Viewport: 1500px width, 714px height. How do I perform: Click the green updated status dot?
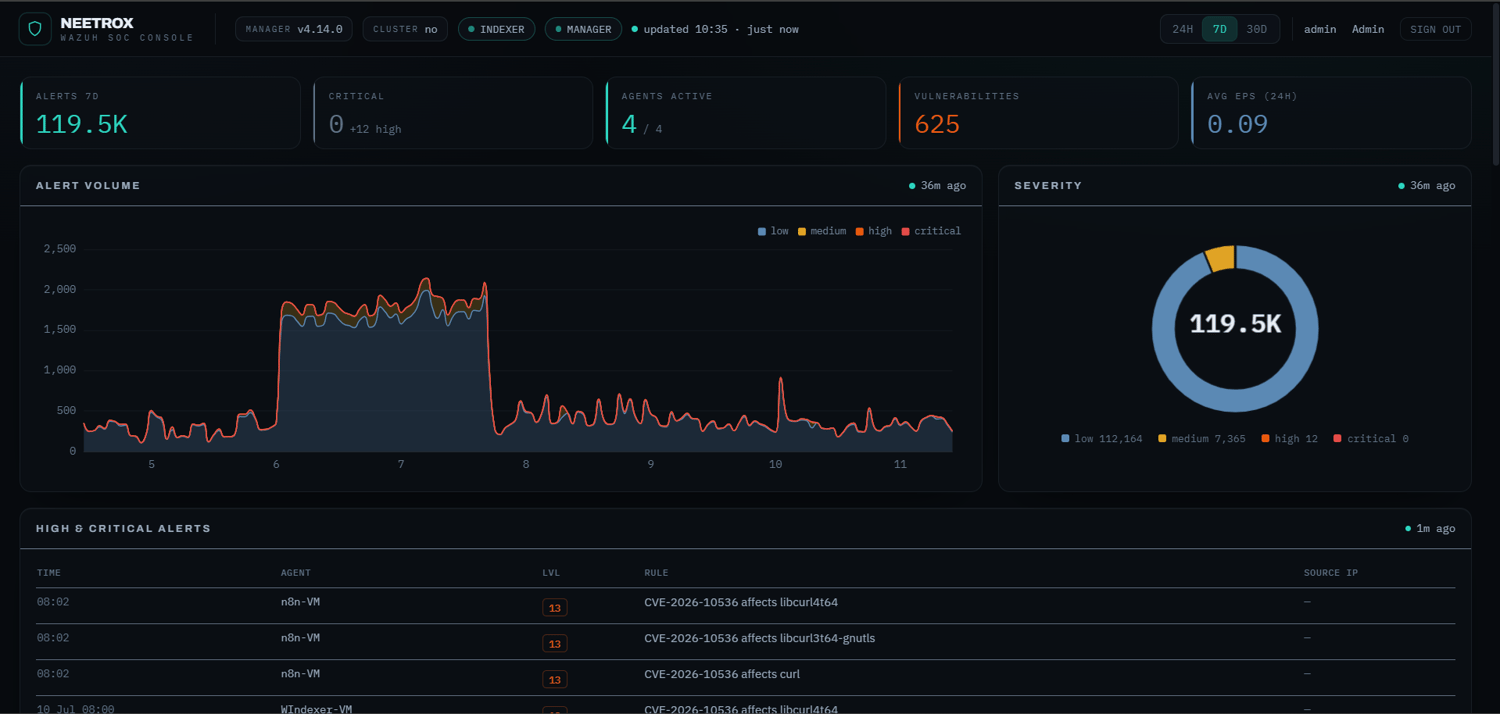(x=635, y=29)
